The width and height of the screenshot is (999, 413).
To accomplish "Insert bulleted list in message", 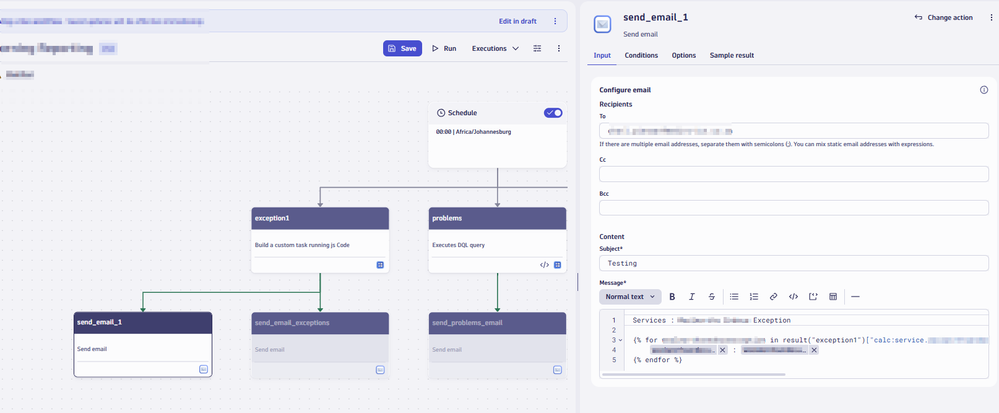I will (734, 297).
